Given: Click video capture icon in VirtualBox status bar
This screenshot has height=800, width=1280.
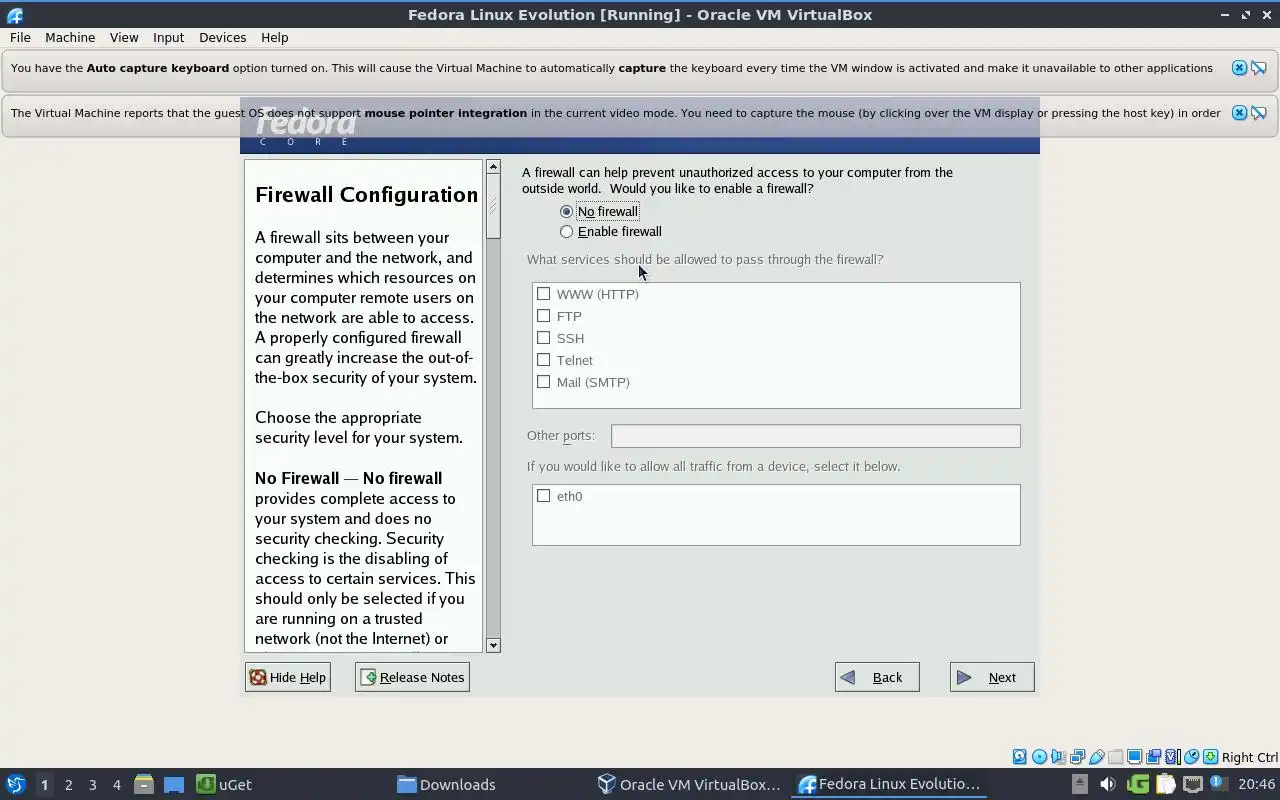Looking at the screenshot, I should pos(1153,757).
